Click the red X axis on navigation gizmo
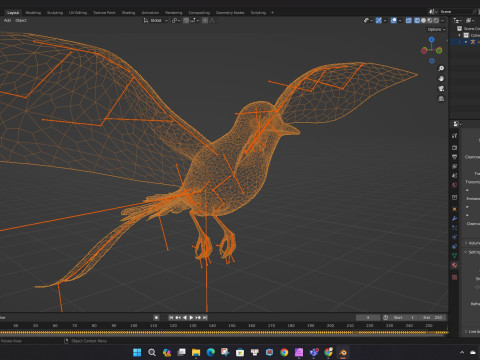The height and width of the screenshot is (360, 480). pyautogui.click(x=424, y=51)
